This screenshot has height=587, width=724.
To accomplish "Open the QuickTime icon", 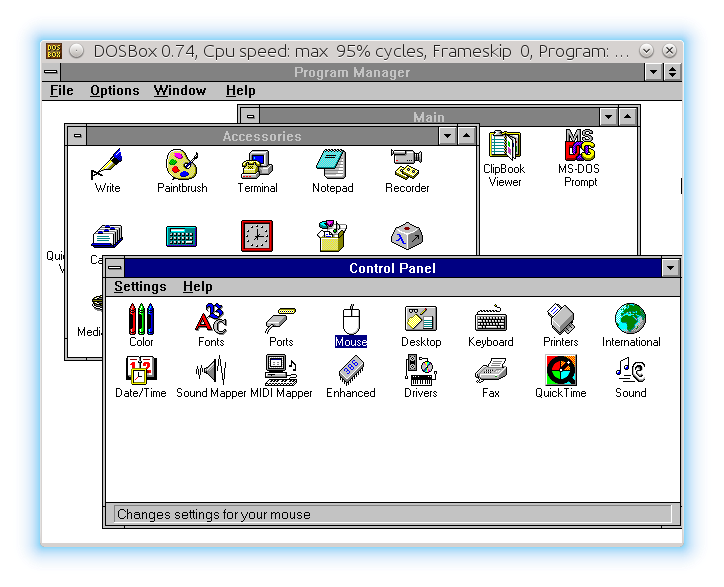I will click(x=561, y=376).
